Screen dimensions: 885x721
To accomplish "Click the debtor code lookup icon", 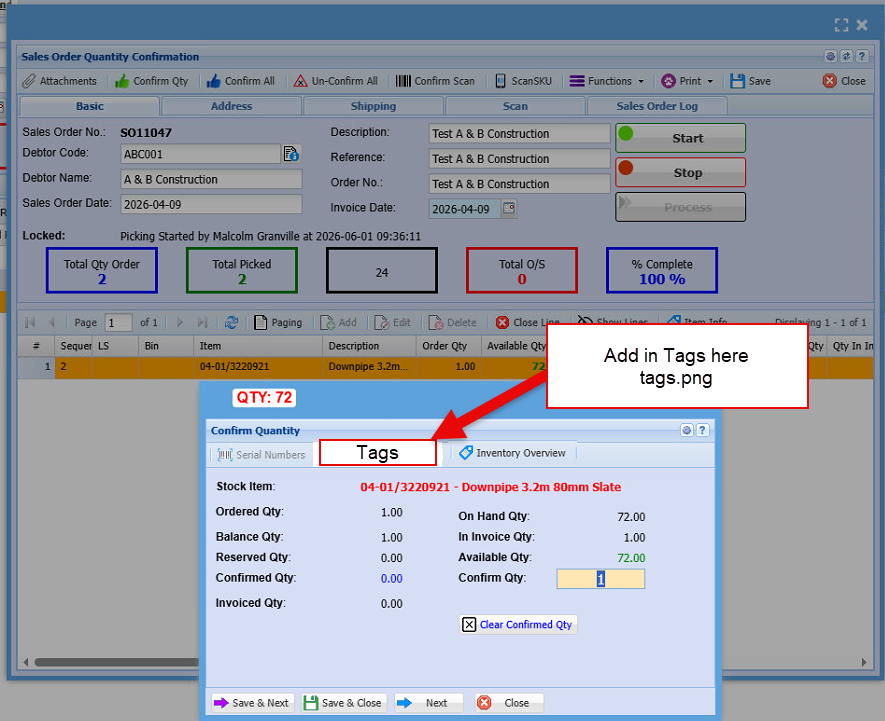I will pyautogui.click(x=291, y=154).
